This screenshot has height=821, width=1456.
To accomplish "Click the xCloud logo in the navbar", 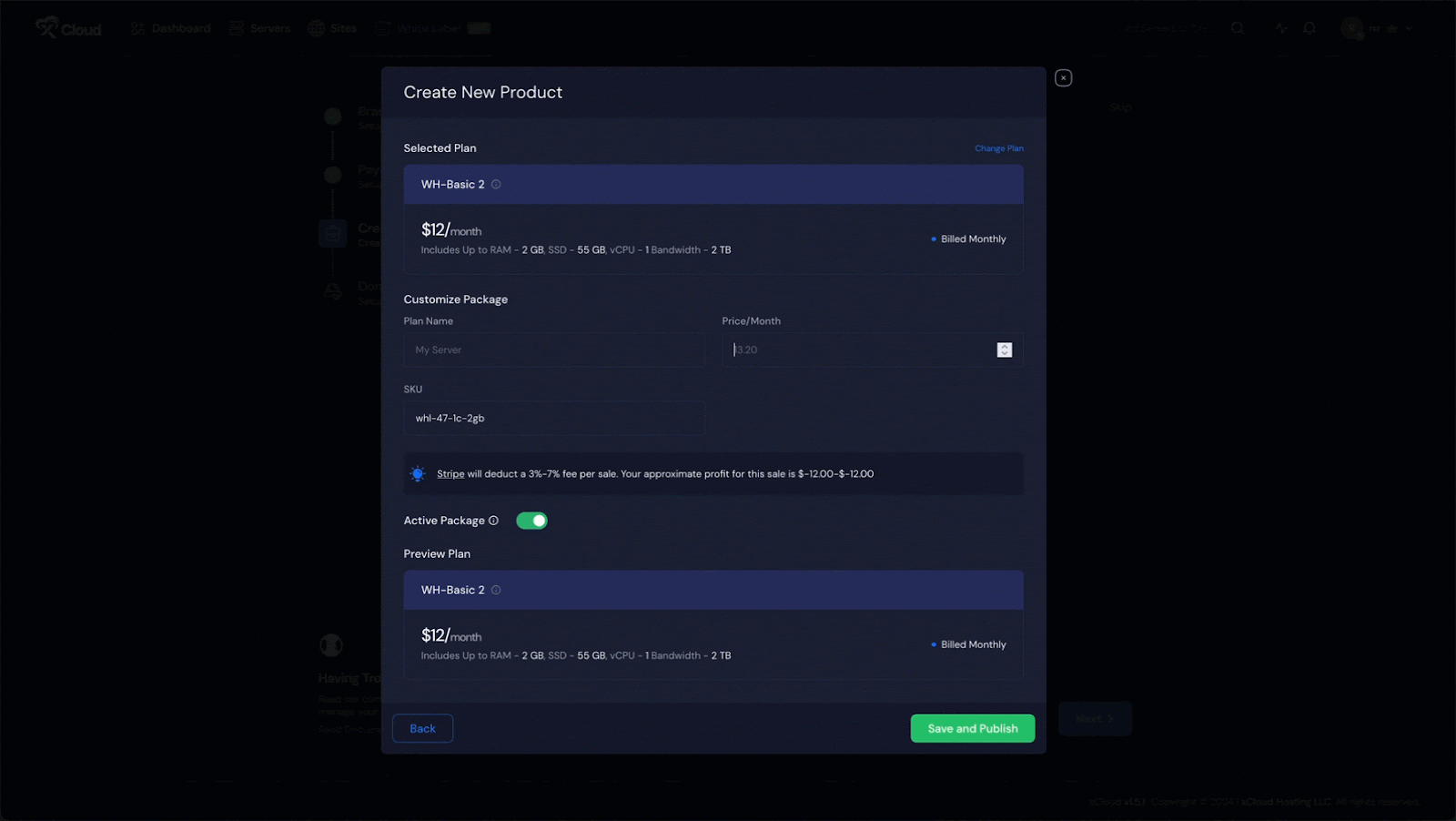I will click(x=68, y=27).
